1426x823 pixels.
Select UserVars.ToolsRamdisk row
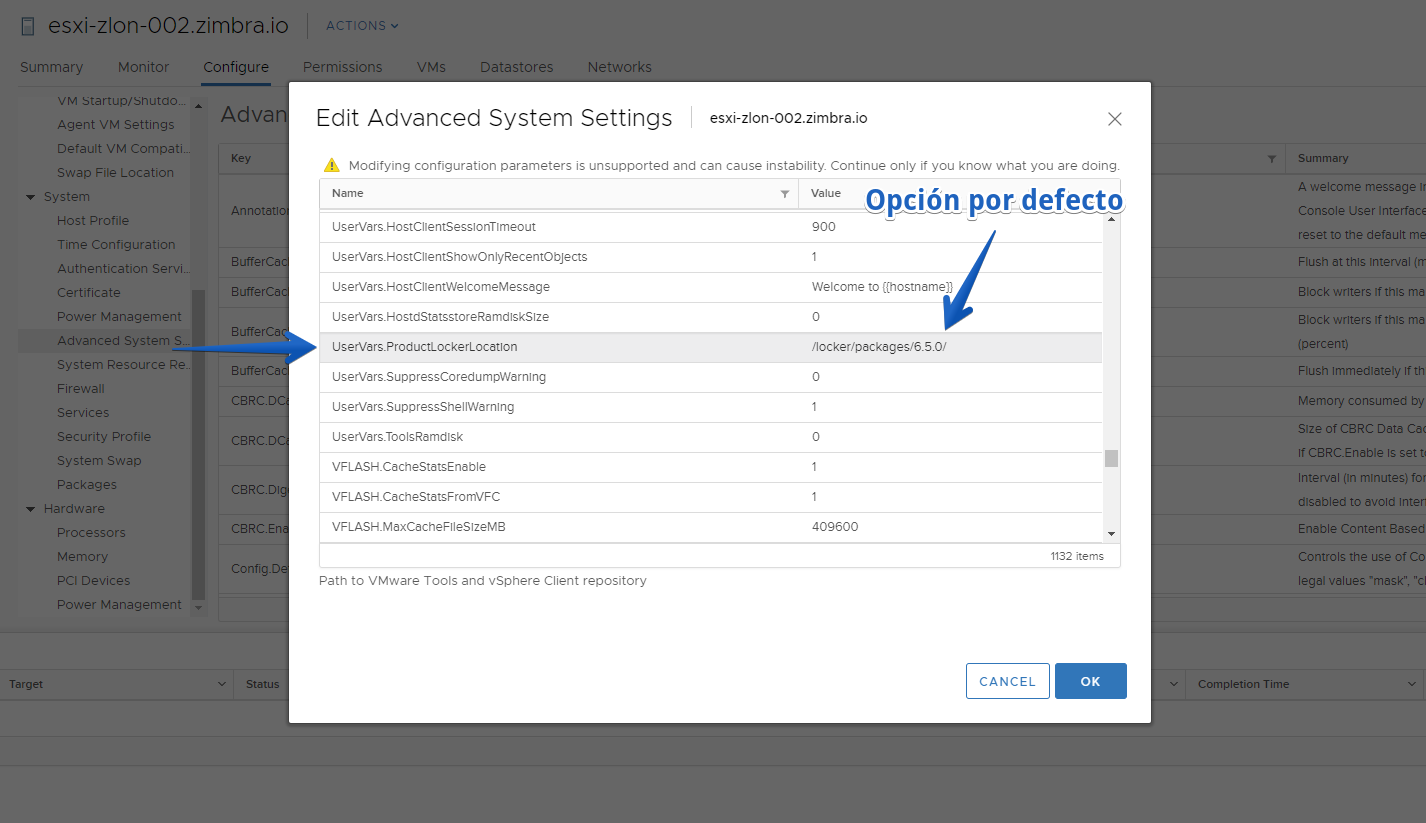[x=711, y=437]
